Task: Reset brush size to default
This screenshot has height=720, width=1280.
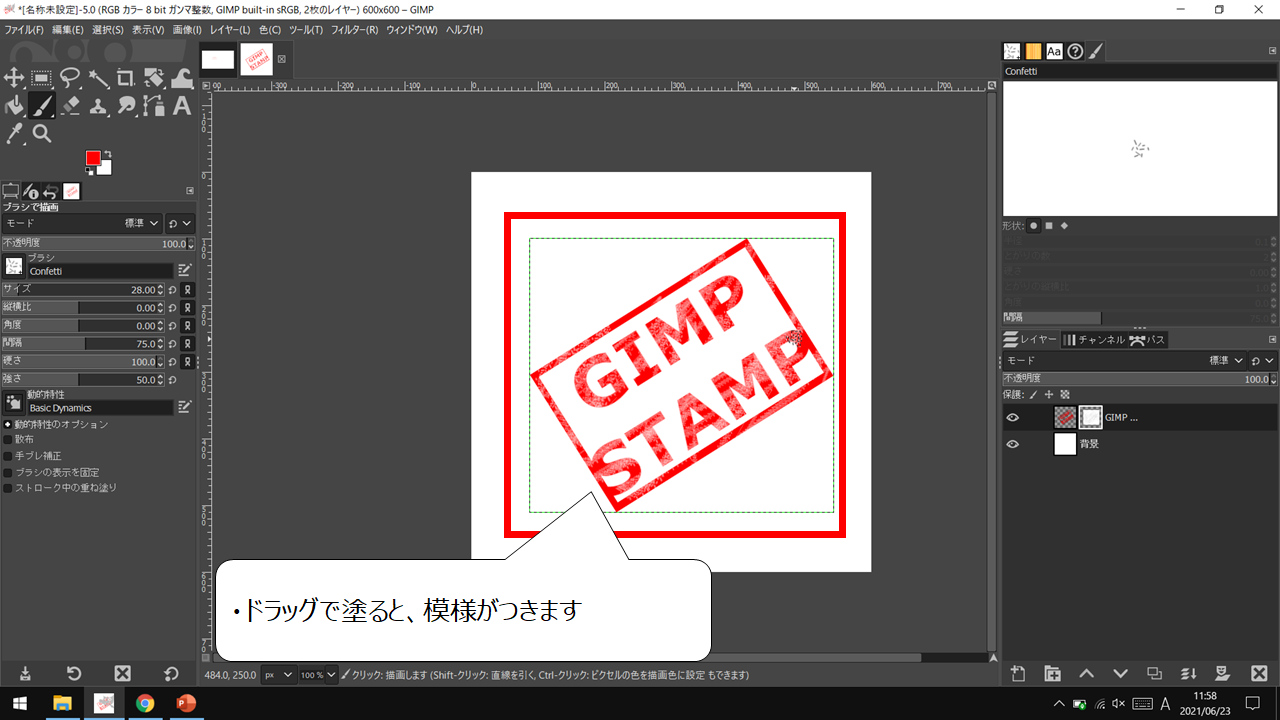Action: (172, 289)
